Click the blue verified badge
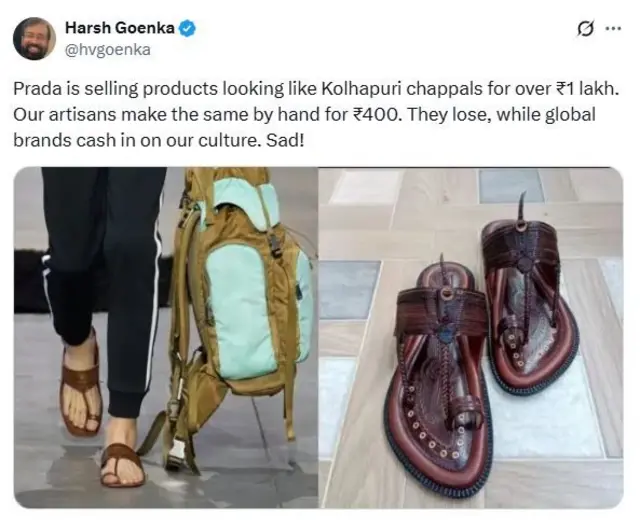 [187, 28]
